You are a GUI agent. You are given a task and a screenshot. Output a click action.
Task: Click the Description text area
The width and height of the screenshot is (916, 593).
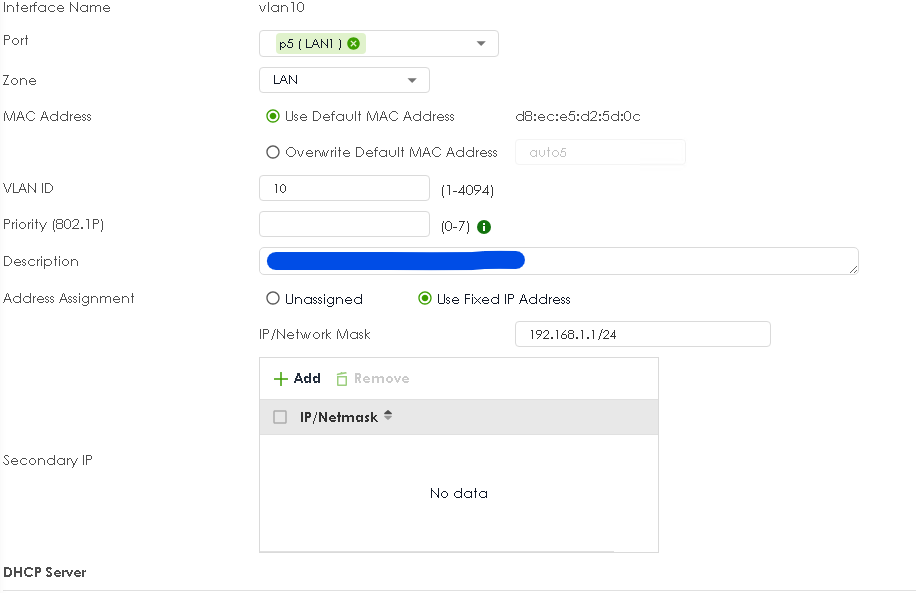coord(558,261)
